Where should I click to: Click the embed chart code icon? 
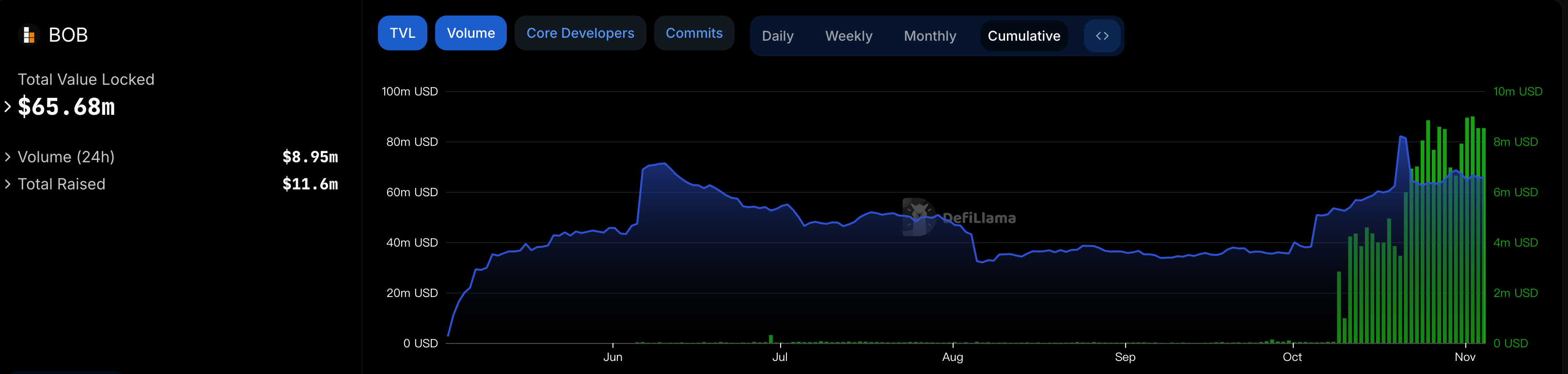(x=1102, y=36)
